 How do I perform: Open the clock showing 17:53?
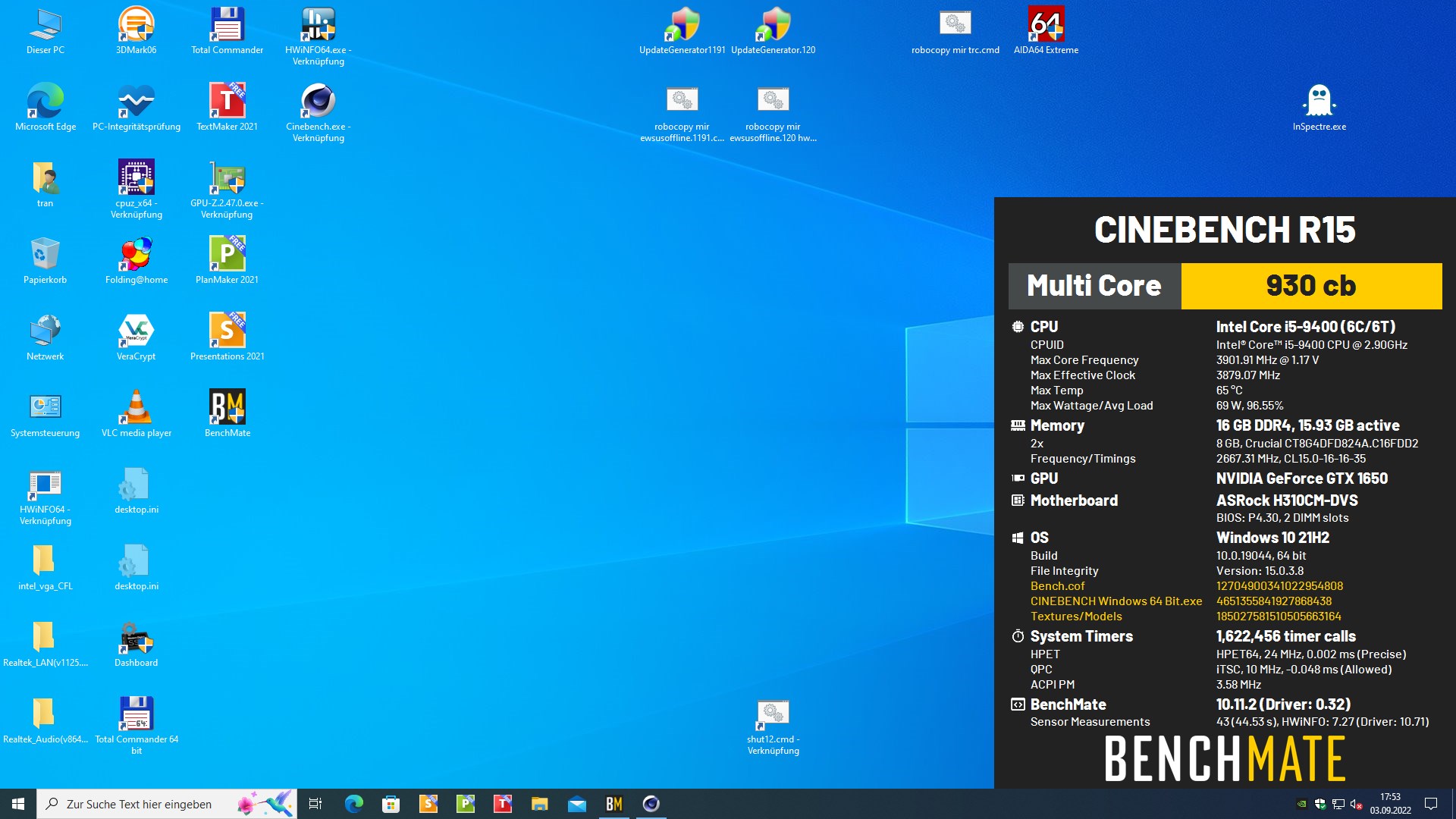tap(1390, 804)
